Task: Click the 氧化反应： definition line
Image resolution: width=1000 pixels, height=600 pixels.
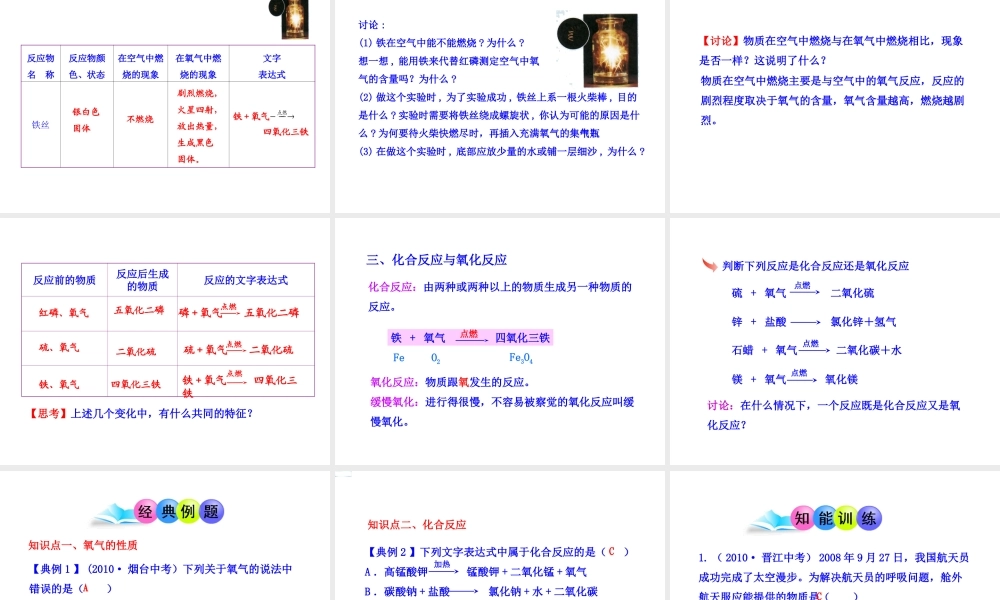Action: [x=450, y=382]
